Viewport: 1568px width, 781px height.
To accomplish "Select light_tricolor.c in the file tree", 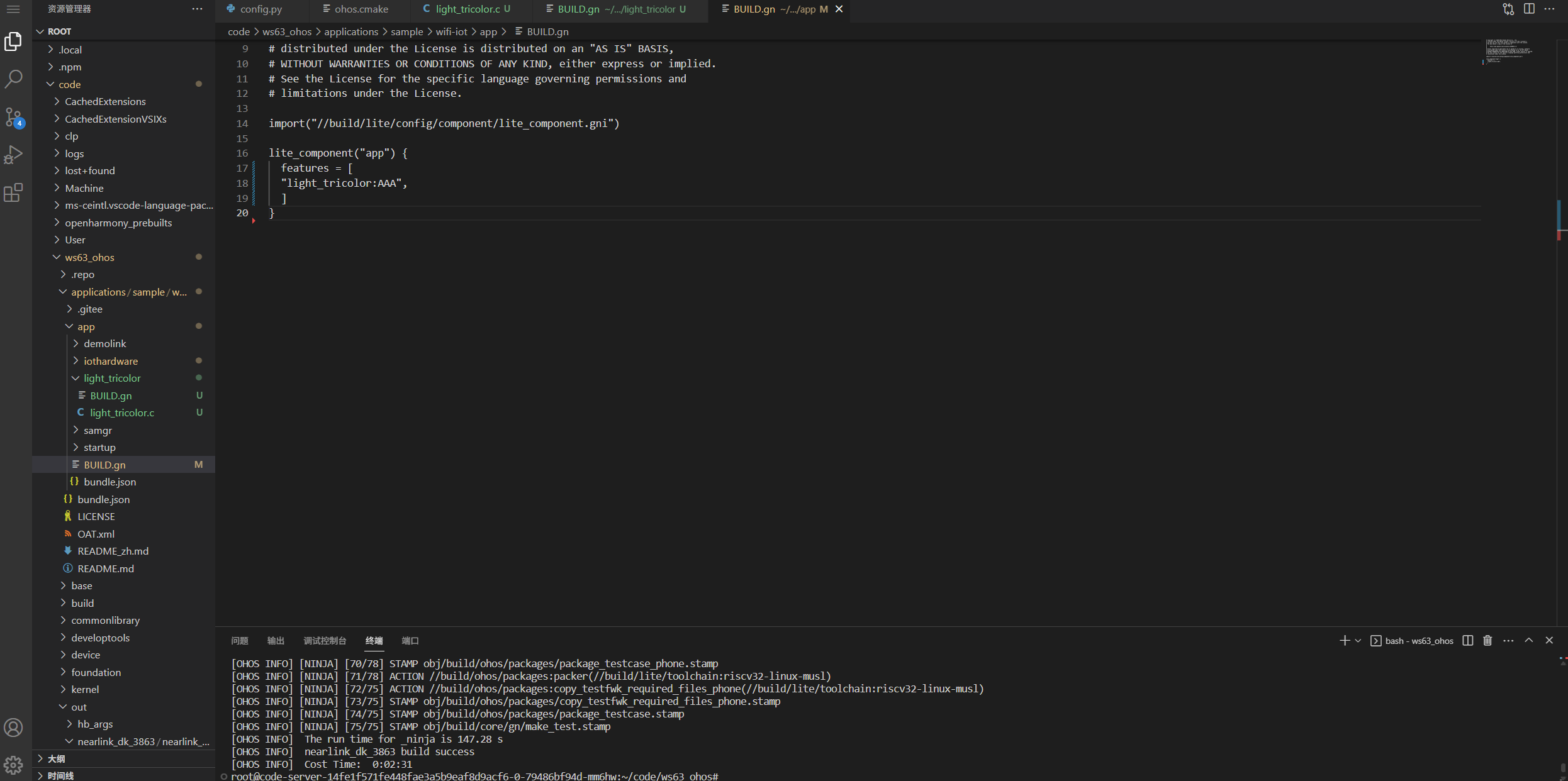I will click(x=122, y=413).
